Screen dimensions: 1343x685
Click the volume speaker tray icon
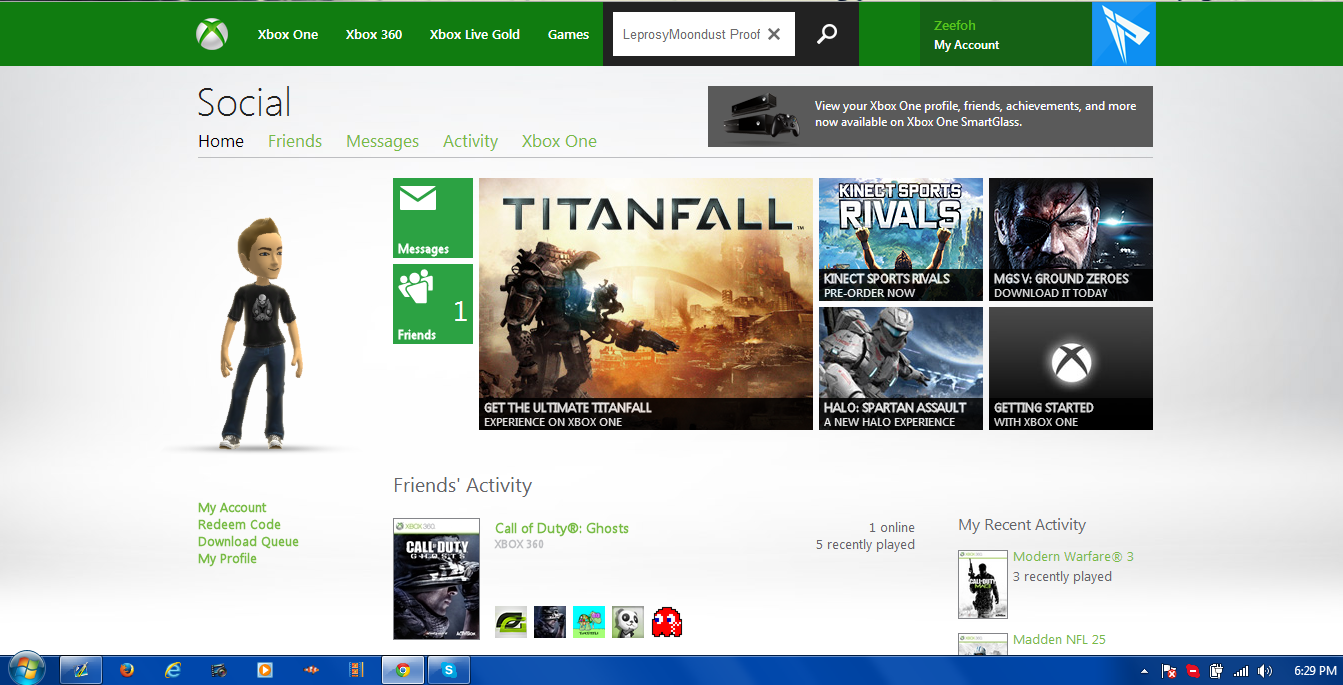1265,671
